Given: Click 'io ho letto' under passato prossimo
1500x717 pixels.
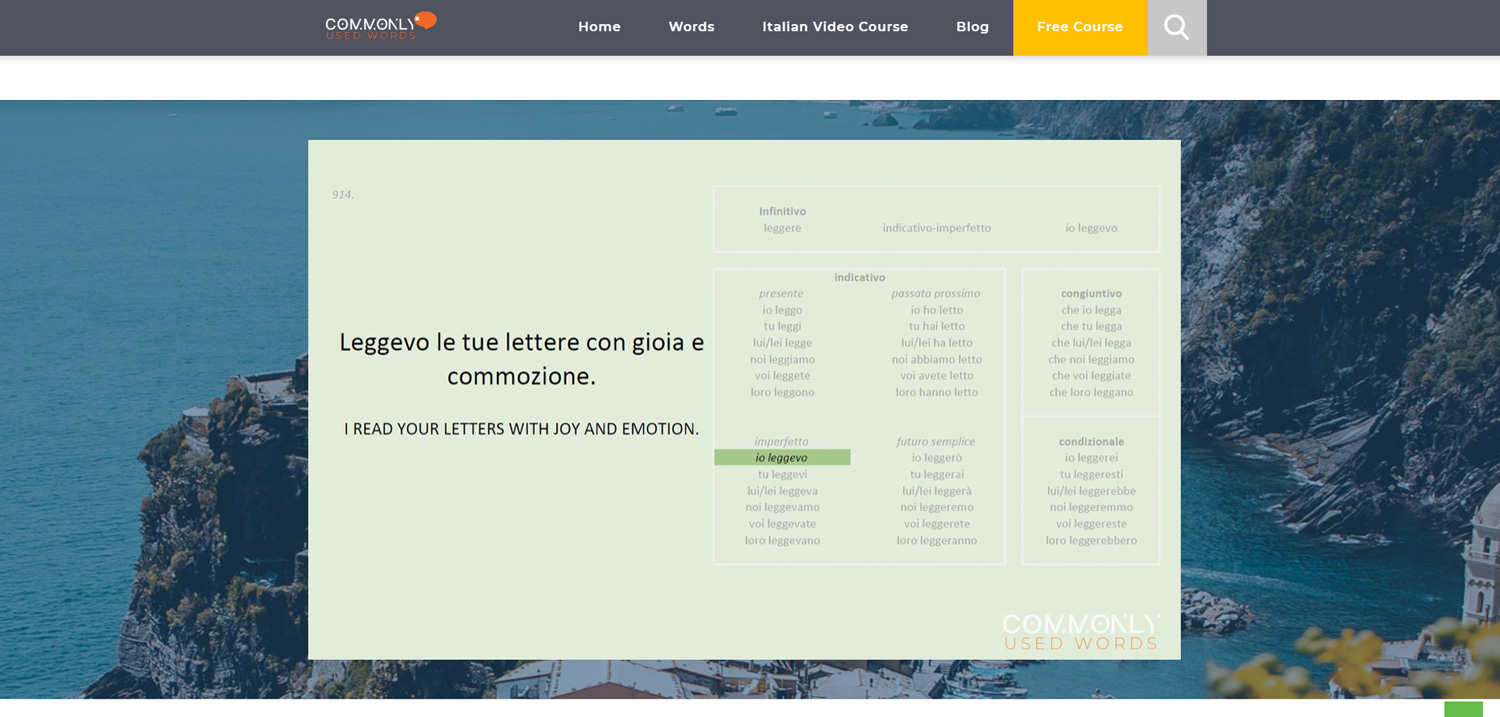Looking at the screenshot, I should 937,310.
